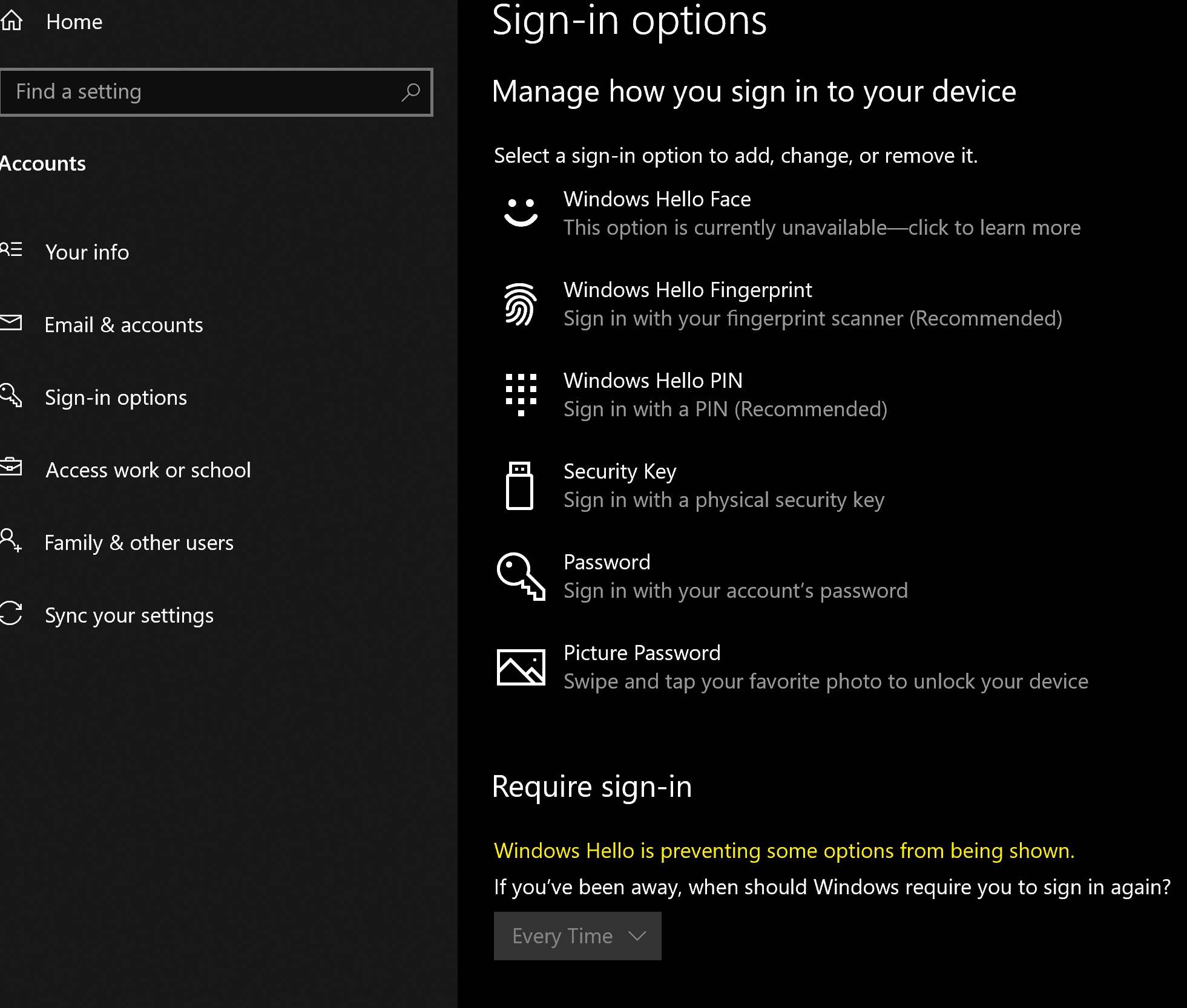Select Sign-in options in the sidebar
This screenshot has width=1187, height=1008.
tap(116, 398)
